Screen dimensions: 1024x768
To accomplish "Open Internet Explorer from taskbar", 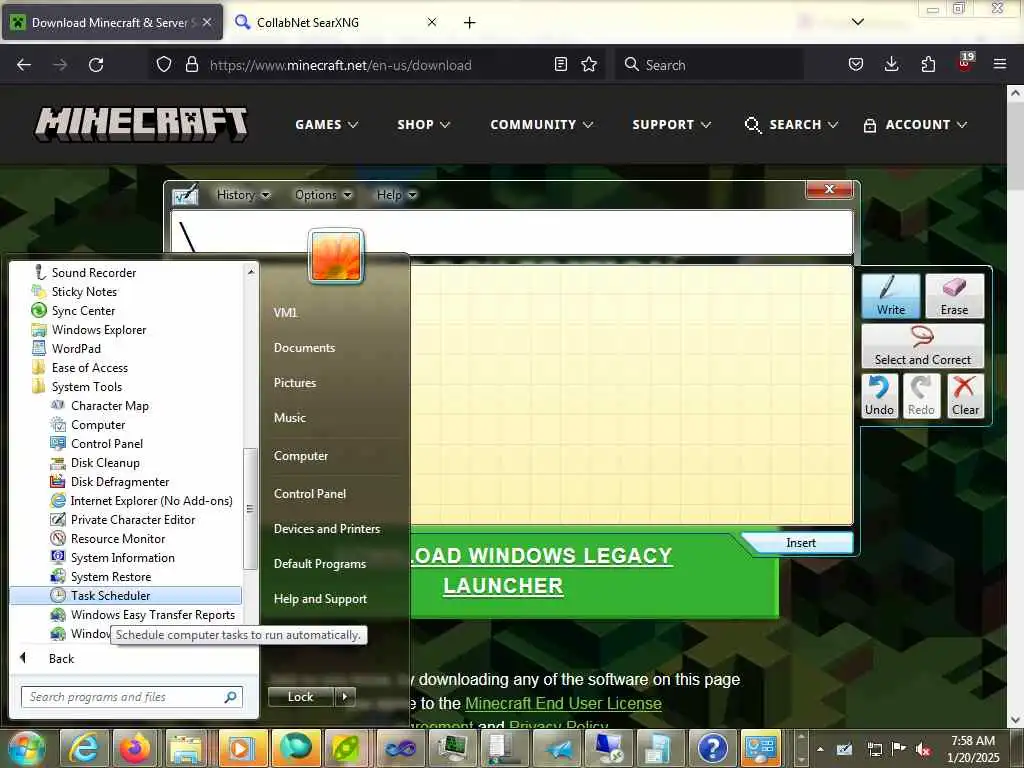I will tap(84, 748).
